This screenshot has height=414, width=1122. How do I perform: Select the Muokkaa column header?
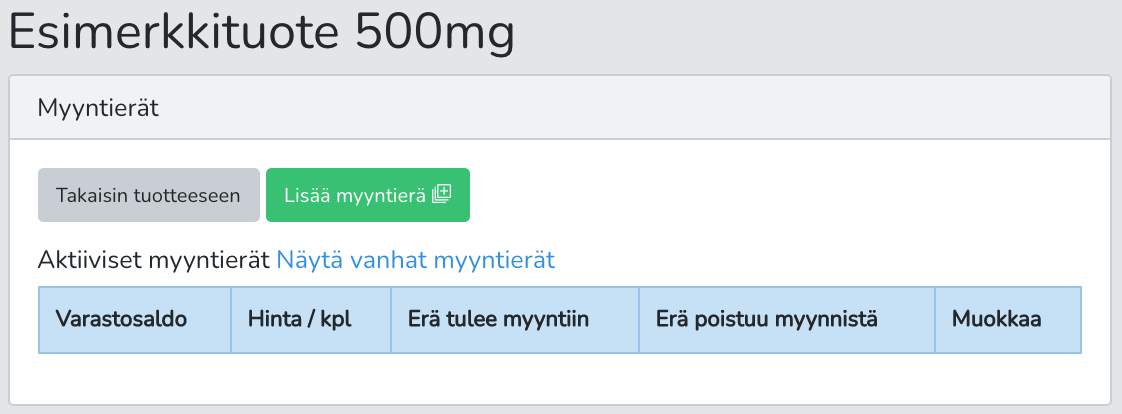pyautogui.click(x=1008, y=320)
